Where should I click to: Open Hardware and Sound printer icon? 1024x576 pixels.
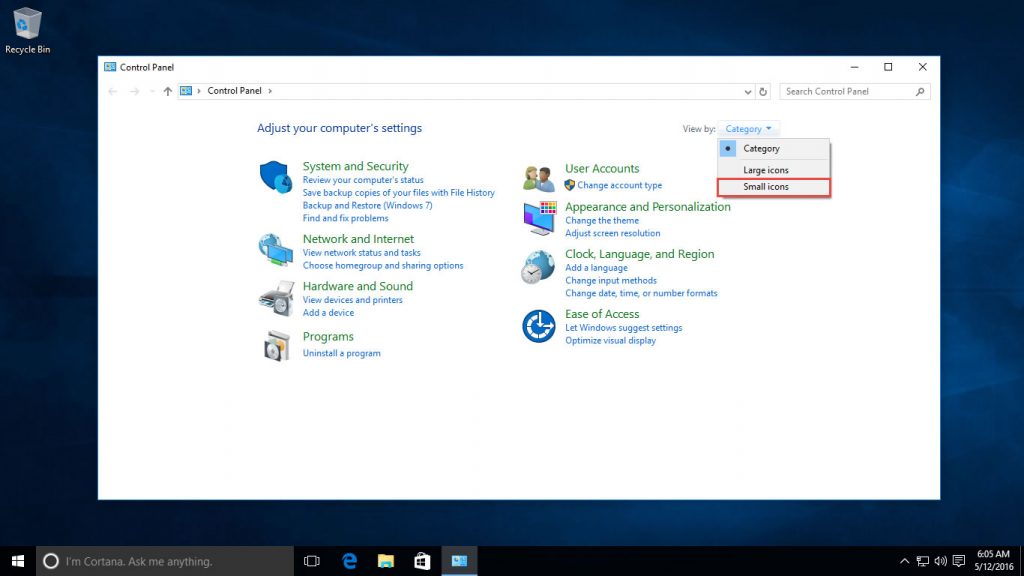276,297
